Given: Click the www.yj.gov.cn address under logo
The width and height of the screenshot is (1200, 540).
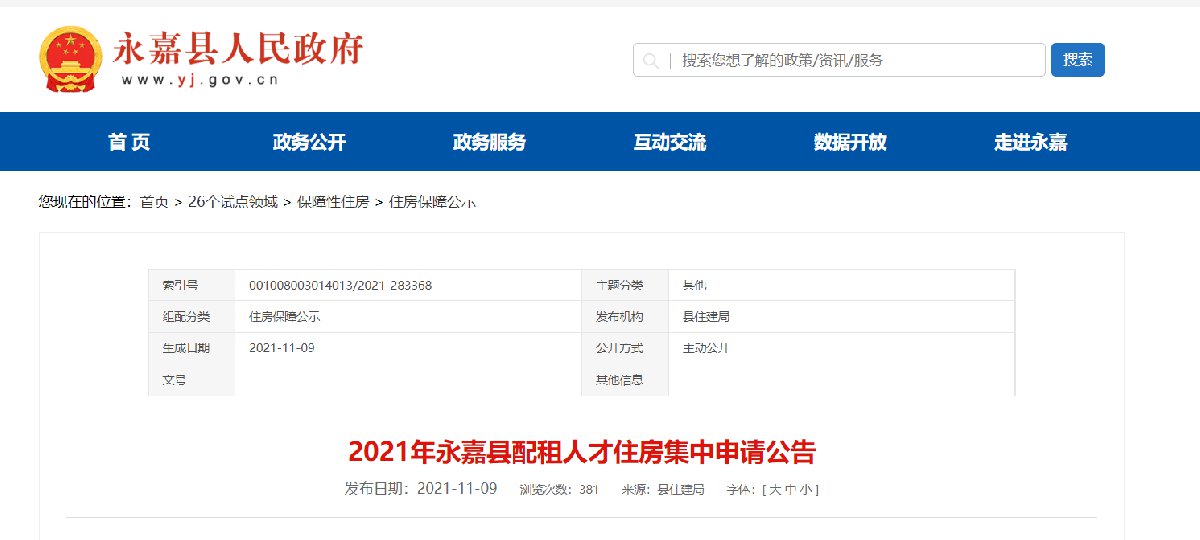Looking at the screenshot, I should (x=200, y=80).
